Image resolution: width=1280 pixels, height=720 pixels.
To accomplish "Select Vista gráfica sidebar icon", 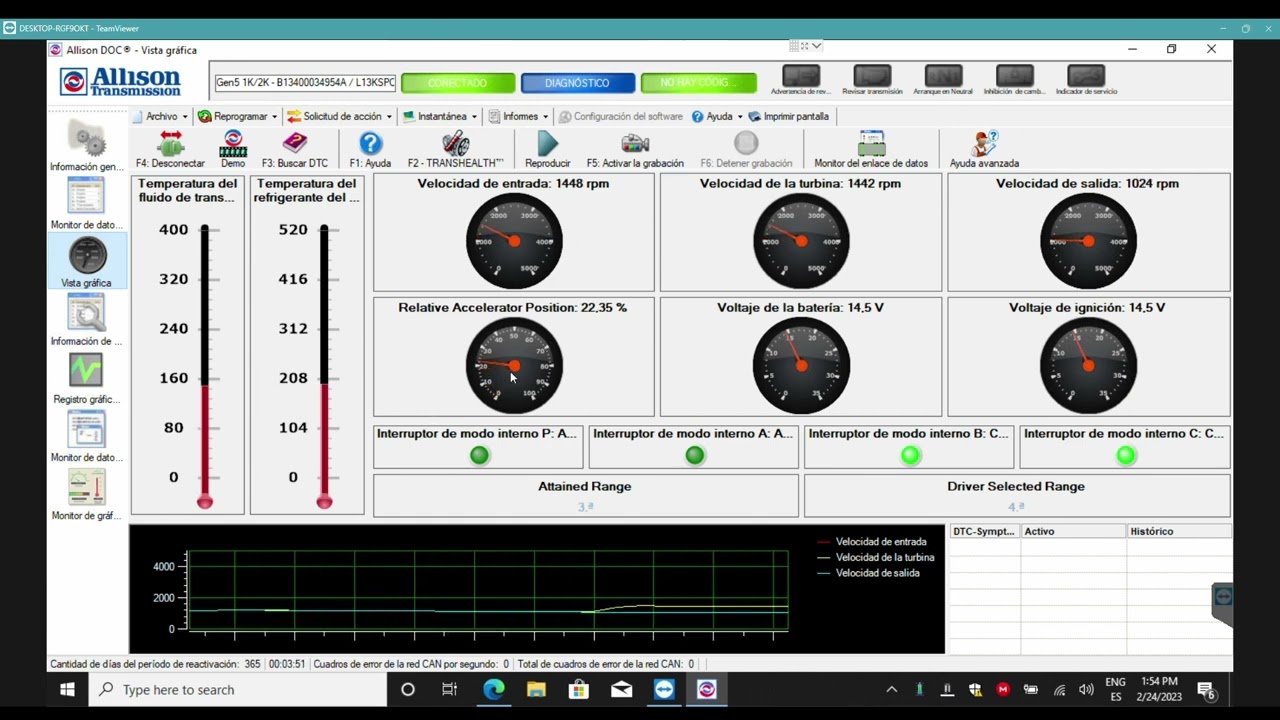I will [x=87, y=256].
